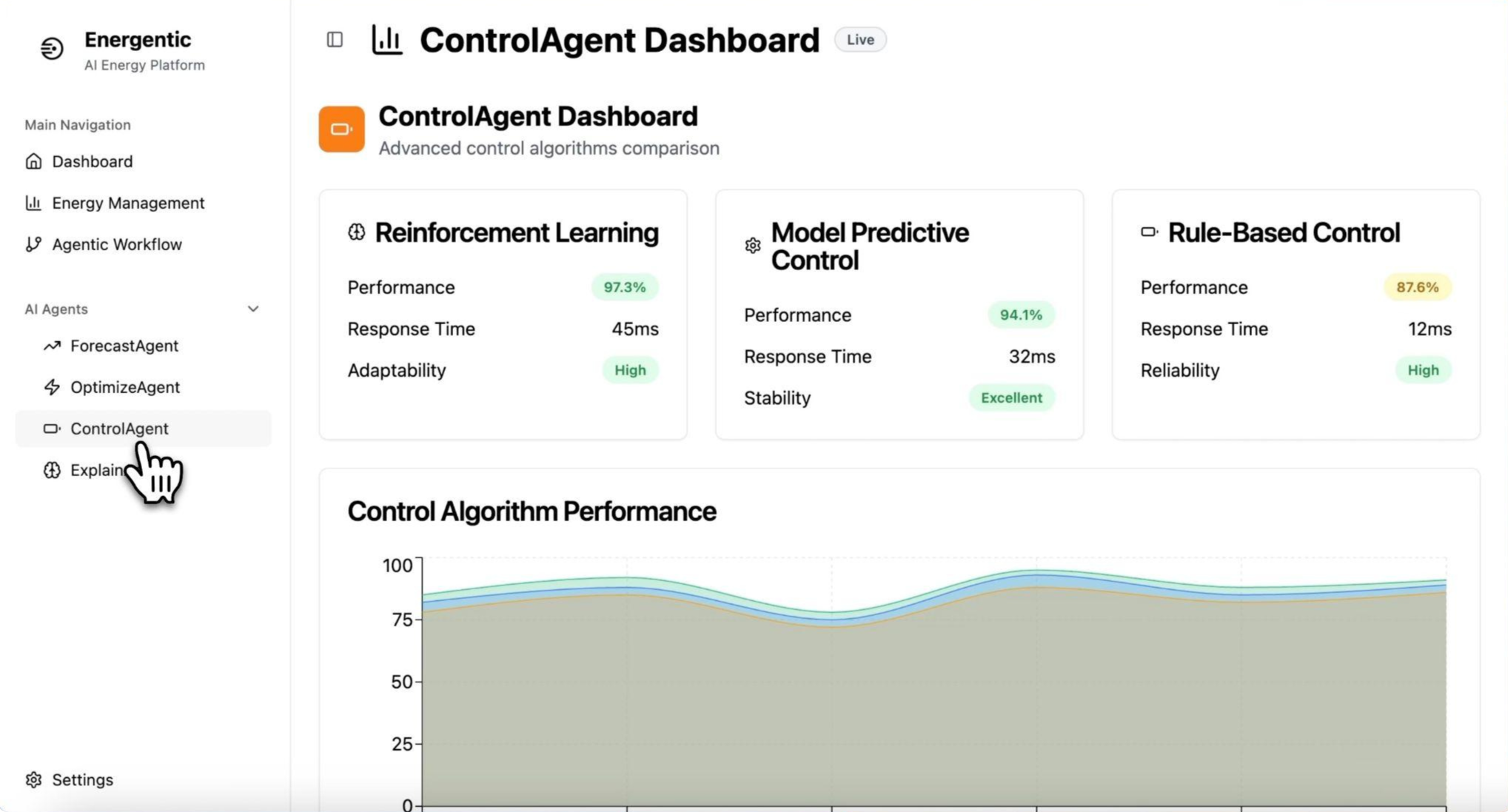Screen dimensions: 1508x812
Task: Collapse the AI Agents section chevron
Action: (x=253, y=309)
